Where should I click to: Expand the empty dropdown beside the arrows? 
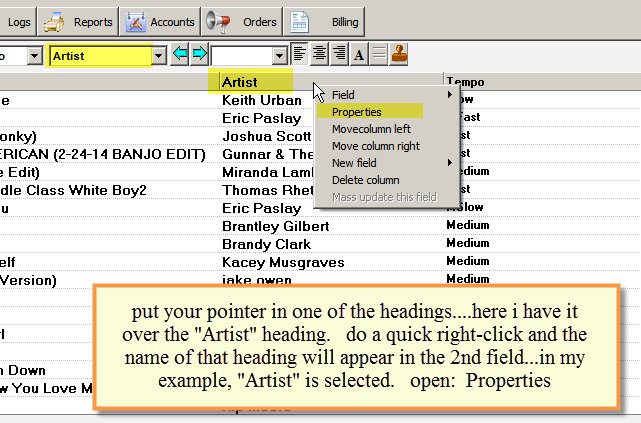click(x=280, y=56)
